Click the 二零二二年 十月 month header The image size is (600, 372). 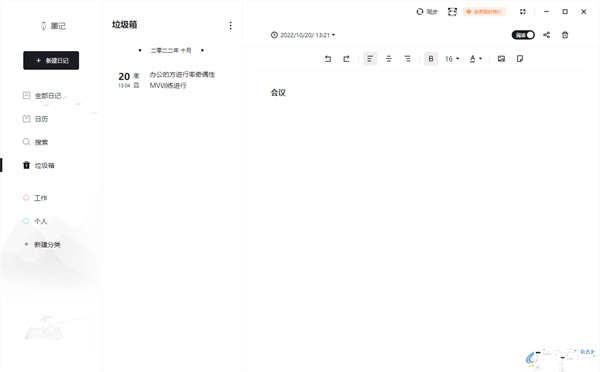pyautogui.click(x=171, y=50)
